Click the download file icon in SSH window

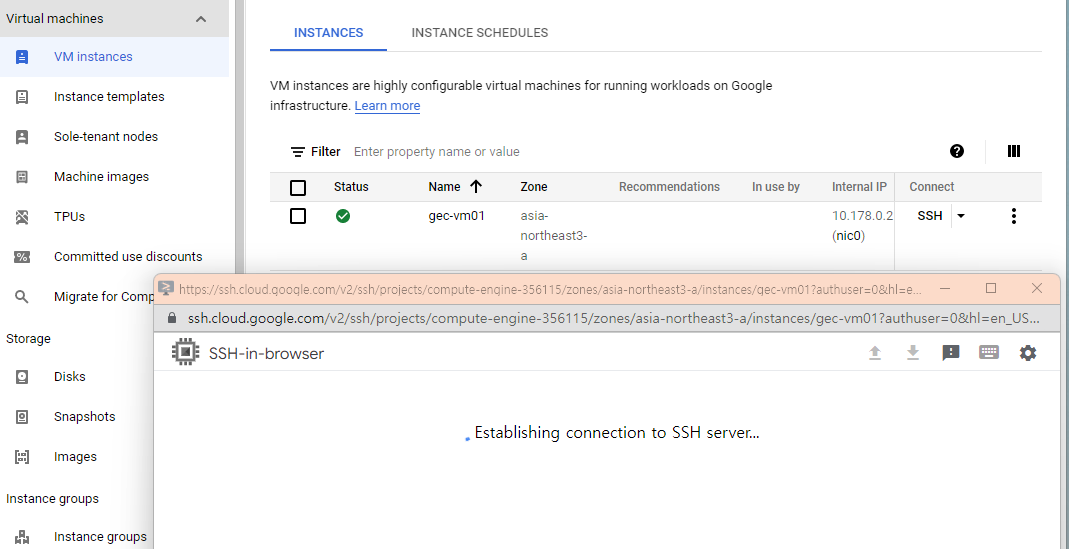(913, 353)
